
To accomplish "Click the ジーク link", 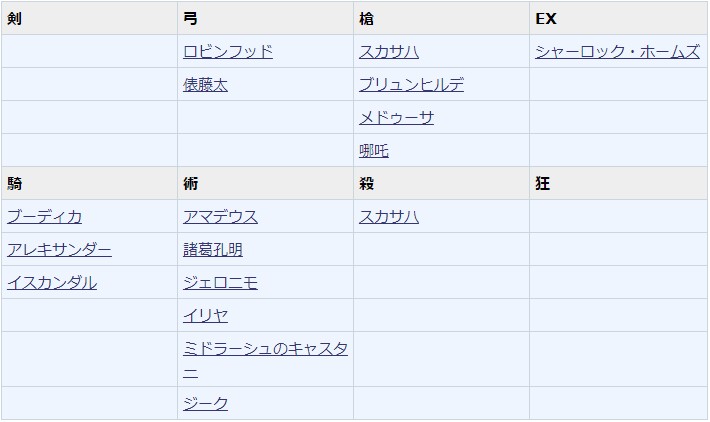I will pyautogui.click(x=205, y=404).
